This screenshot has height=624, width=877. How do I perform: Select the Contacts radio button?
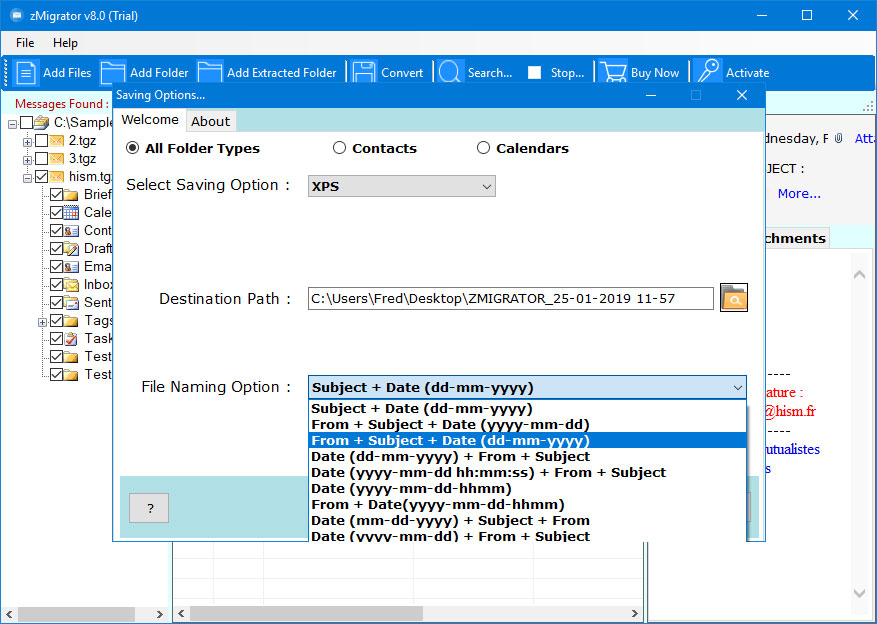tap(340, 148)
